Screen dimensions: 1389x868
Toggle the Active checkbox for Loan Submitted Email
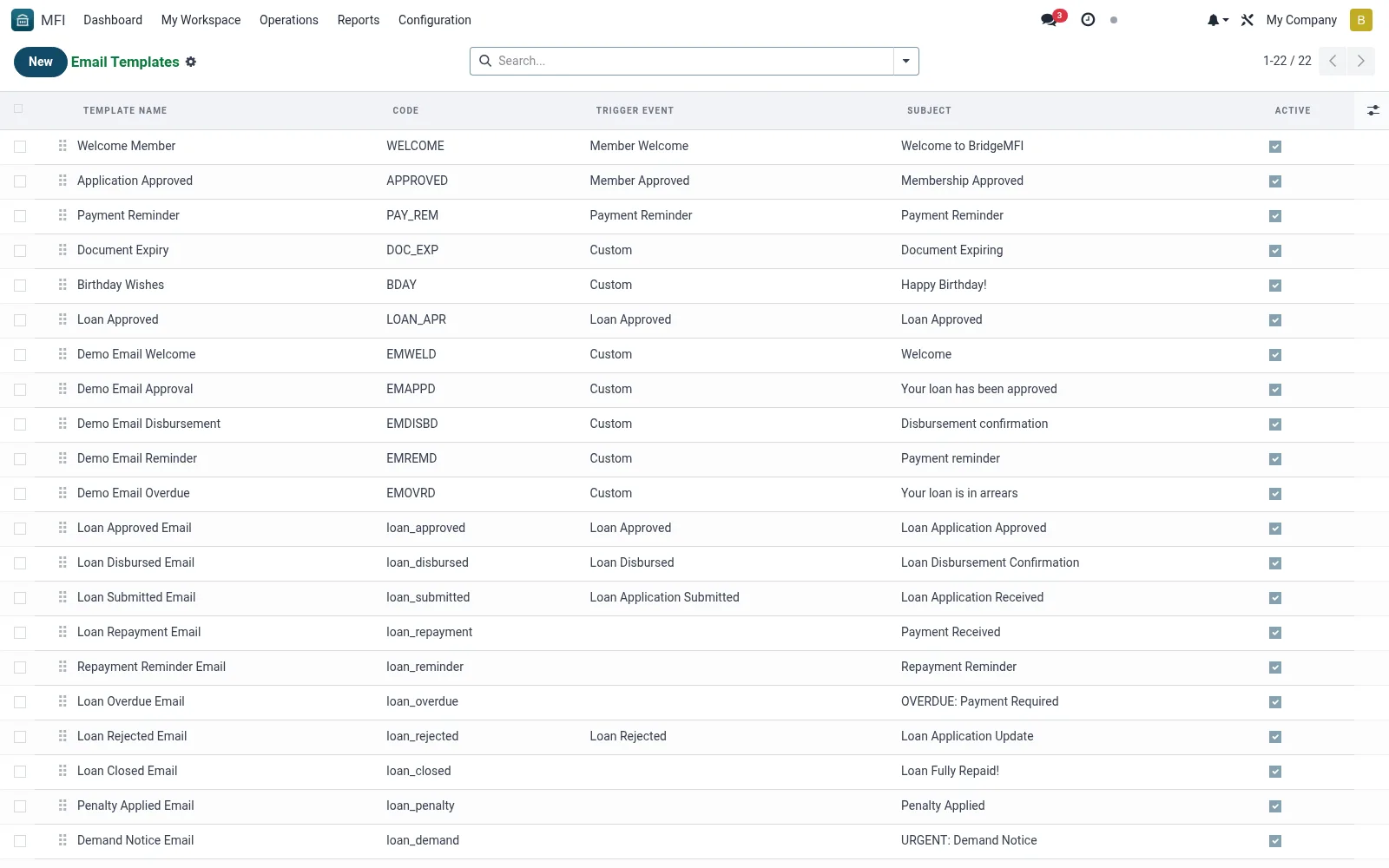1275,598
